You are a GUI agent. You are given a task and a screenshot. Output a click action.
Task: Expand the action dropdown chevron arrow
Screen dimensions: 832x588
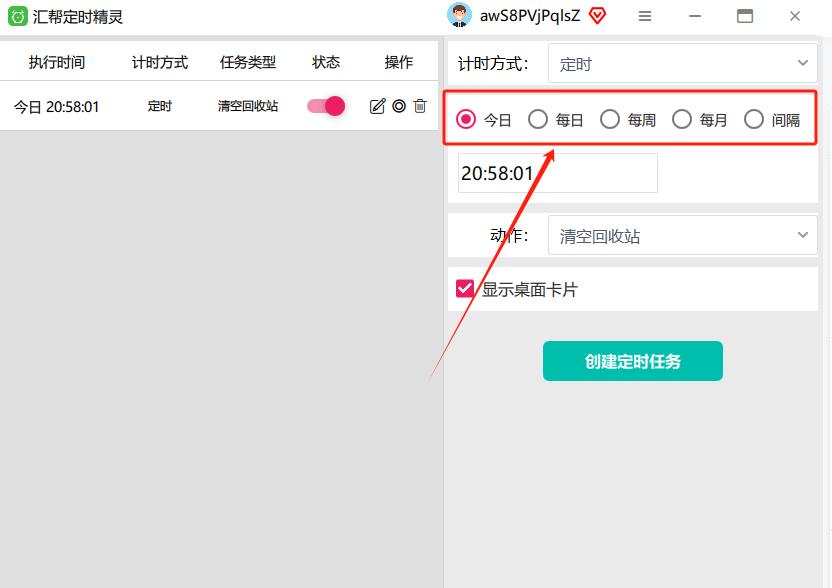point(803,235)
